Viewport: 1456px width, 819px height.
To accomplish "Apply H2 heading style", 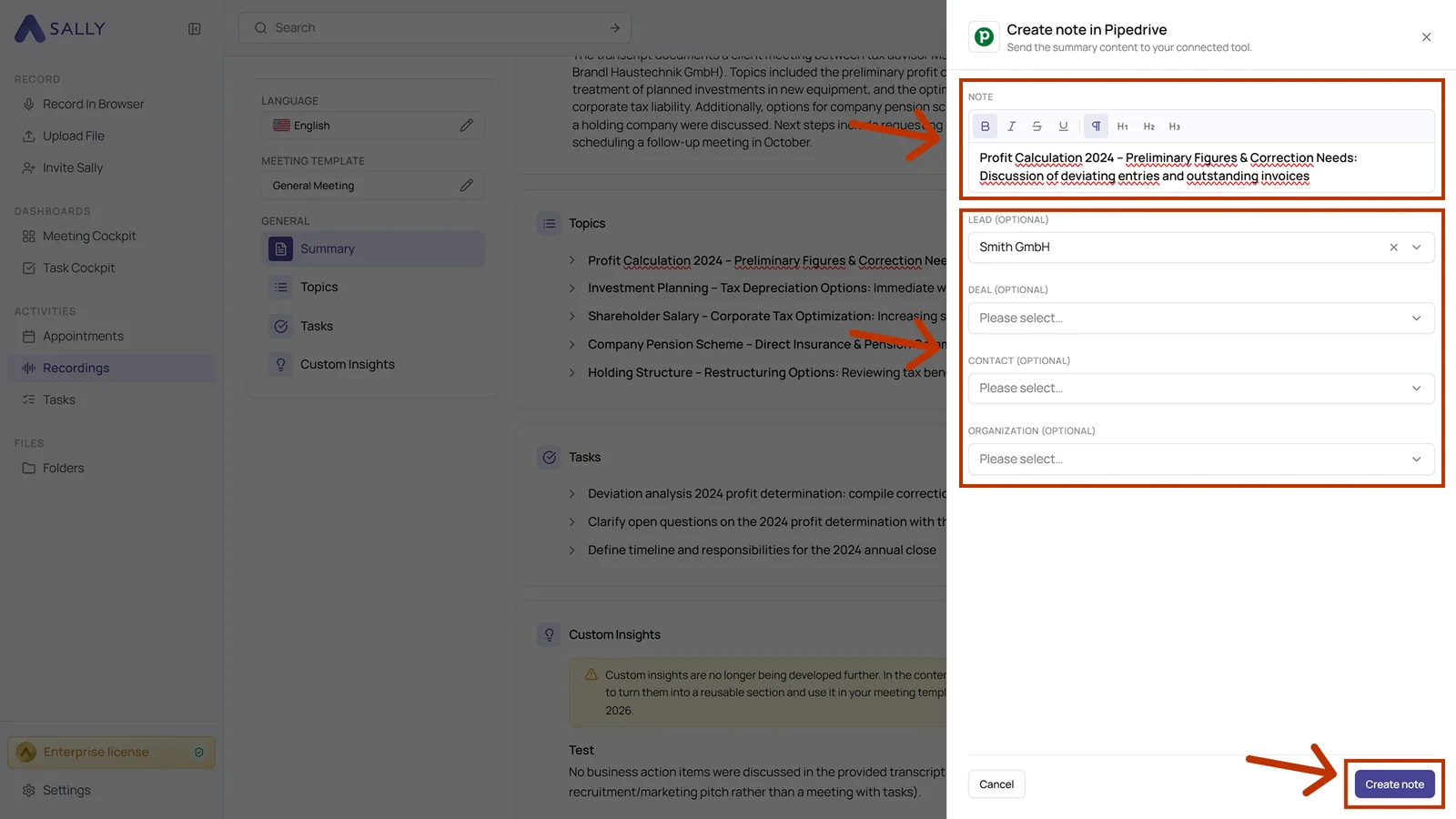I will (x=1148, y=126).
